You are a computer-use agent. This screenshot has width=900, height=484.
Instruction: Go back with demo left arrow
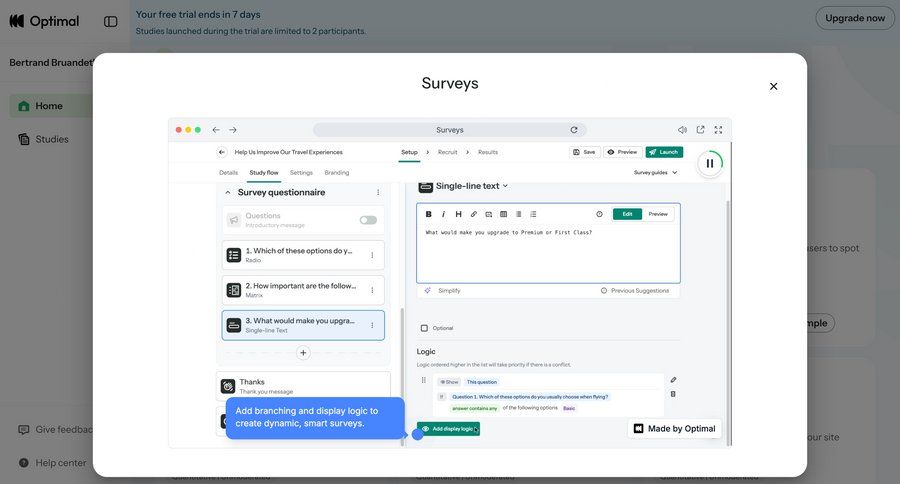[216, 130]
